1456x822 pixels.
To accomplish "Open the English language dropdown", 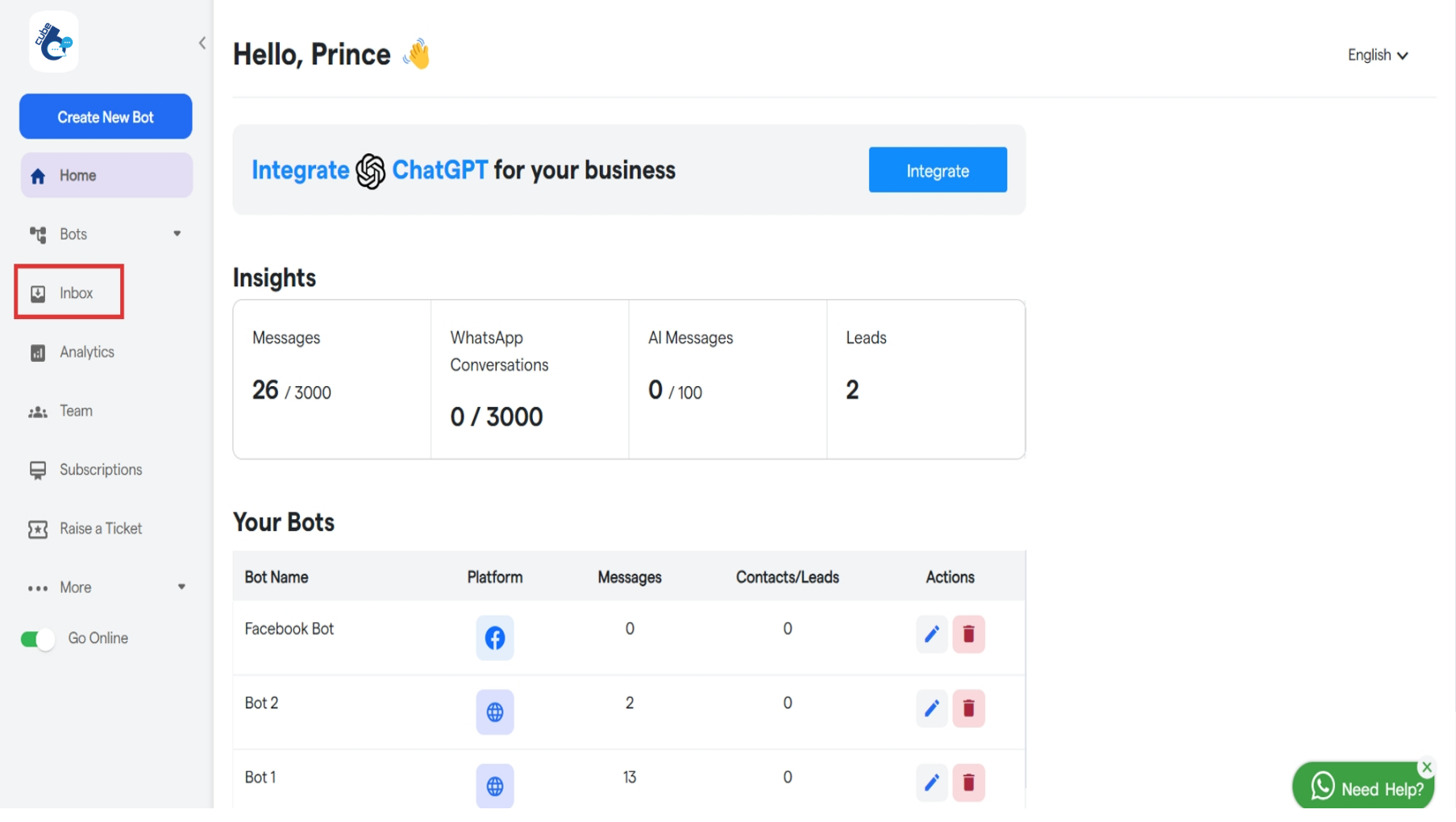I will pos(1377,55).
